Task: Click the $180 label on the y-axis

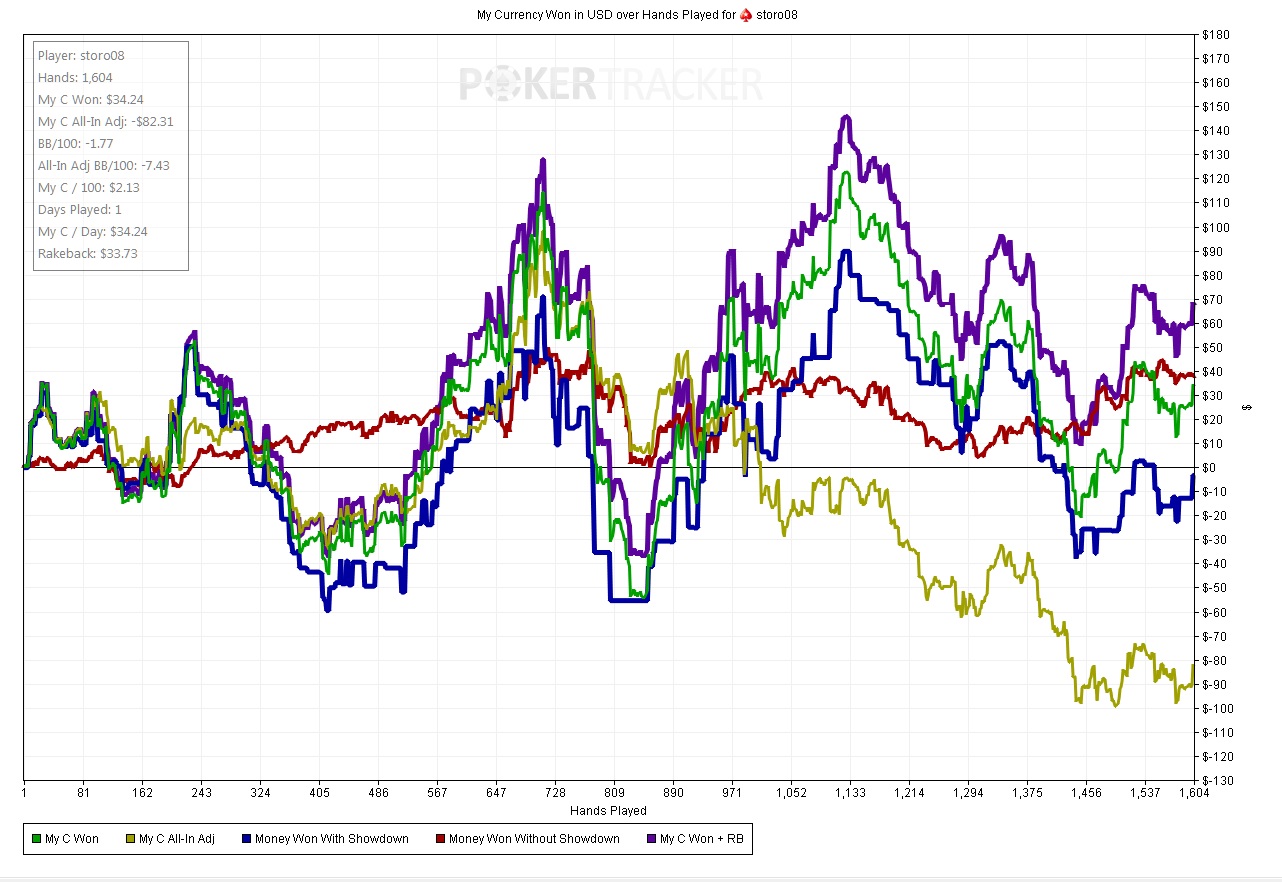Action: coord(1216,35)
